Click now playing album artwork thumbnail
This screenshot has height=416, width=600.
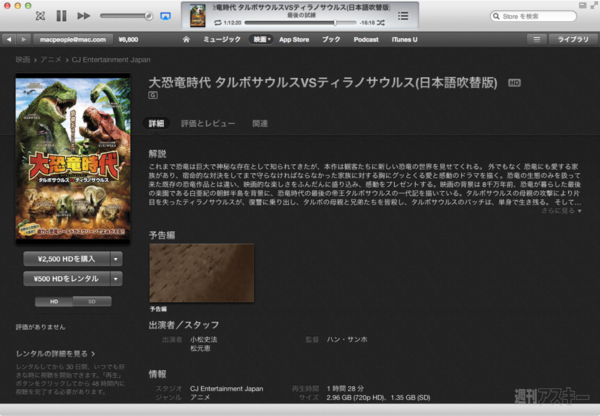(x=198, y=16)
